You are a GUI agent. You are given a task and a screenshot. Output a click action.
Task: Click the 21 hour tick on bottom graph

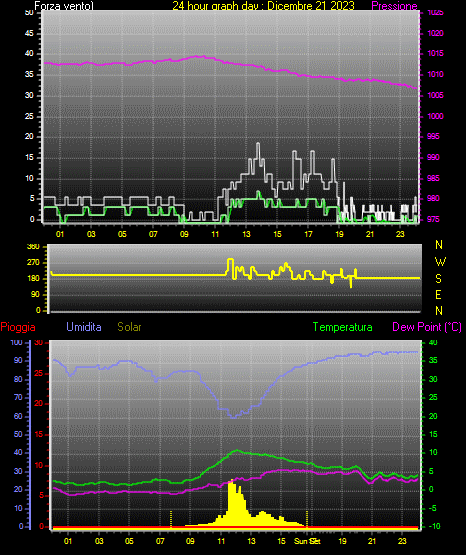tap(372, 541)
